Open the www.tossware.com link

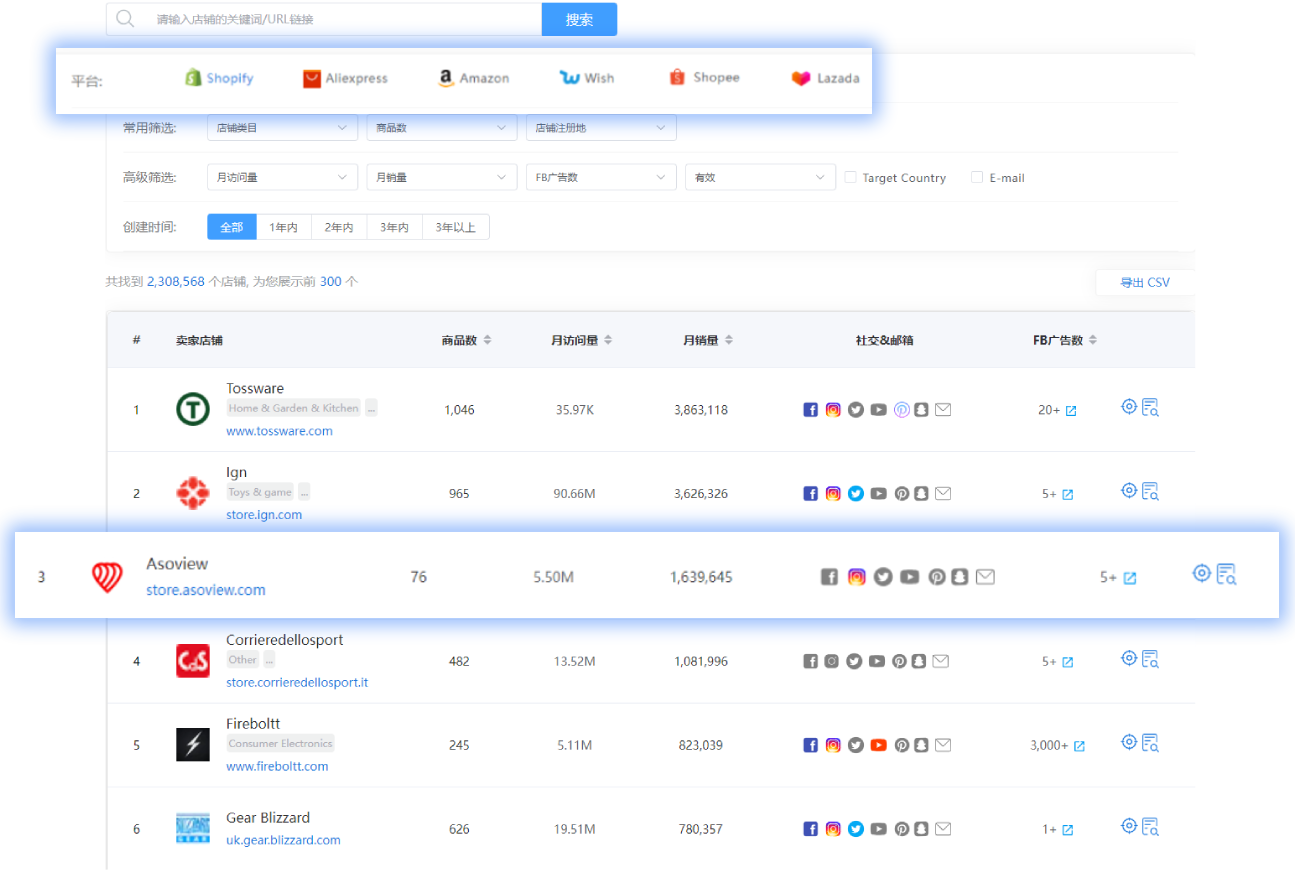tap(279, 431)
